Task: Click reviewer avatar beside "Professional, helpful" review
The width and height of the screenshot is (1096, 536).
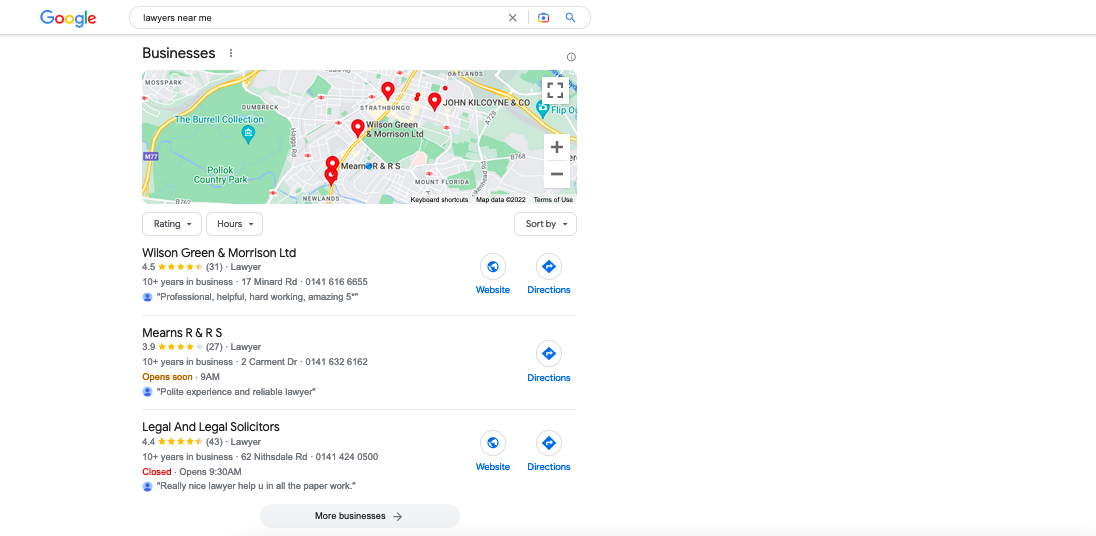Action: pos(147,297)
